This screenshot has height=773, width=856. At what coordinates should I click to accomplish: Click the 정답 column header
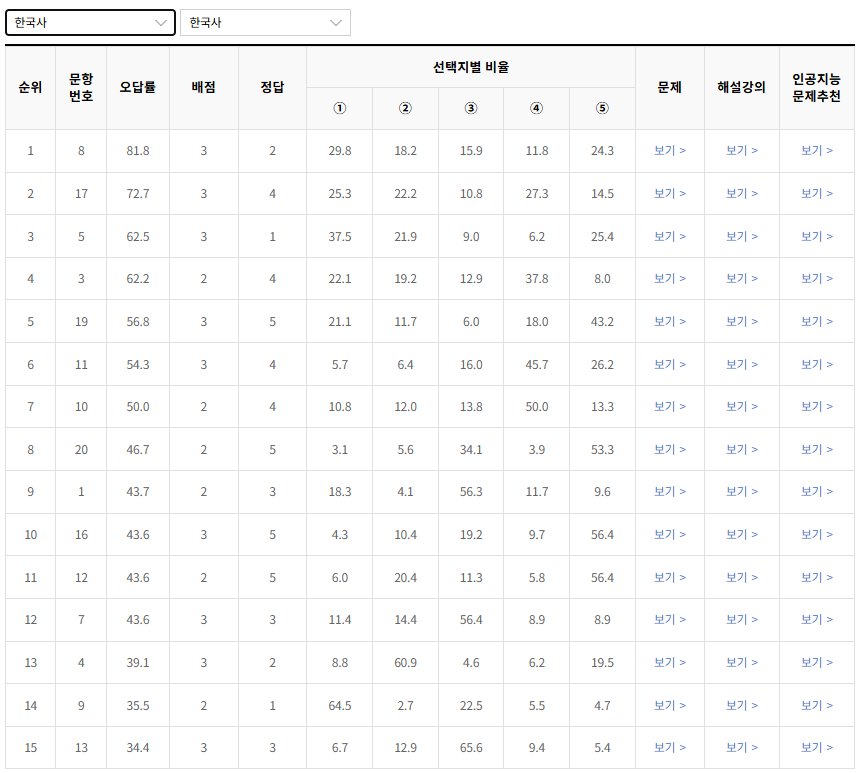click(271, 87)
